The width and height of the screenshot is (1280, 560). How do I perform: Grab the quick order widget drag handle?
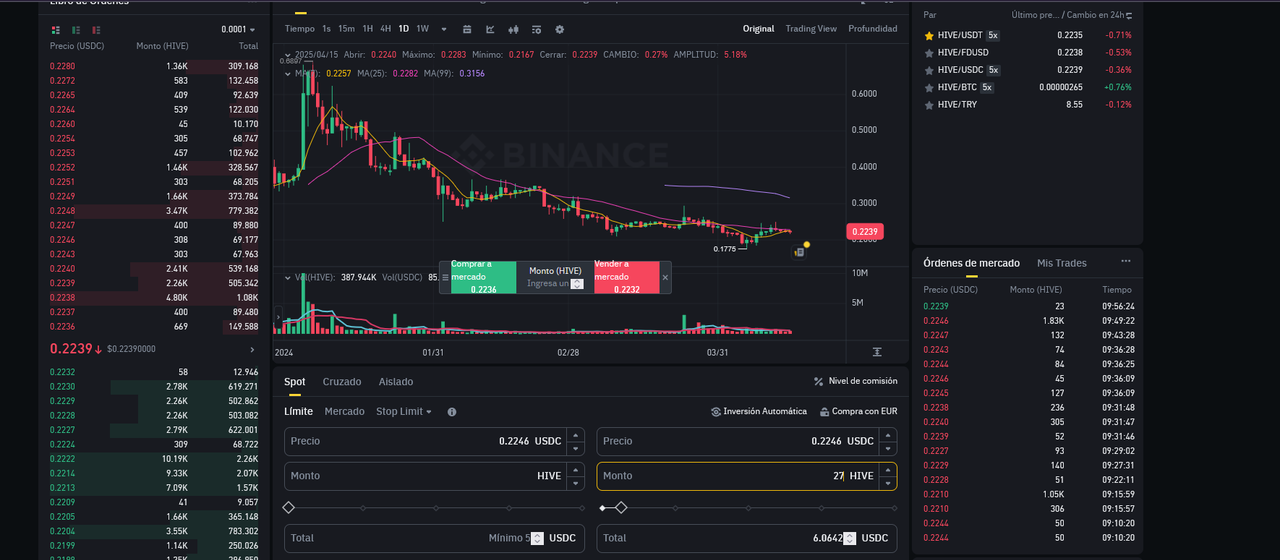point(445,277)
